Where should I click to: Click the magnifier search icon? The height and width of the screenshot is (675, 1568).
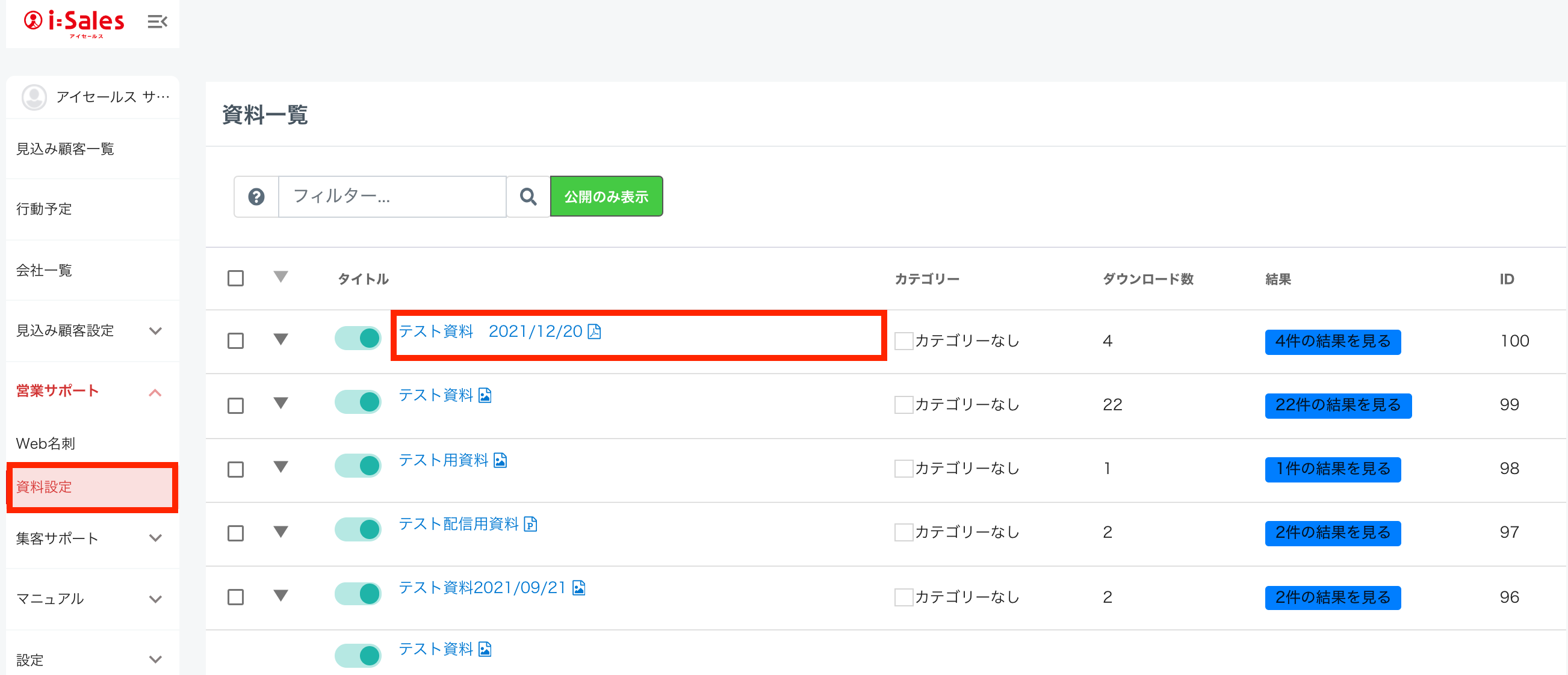pyautogui.click(x=528, y=196)
